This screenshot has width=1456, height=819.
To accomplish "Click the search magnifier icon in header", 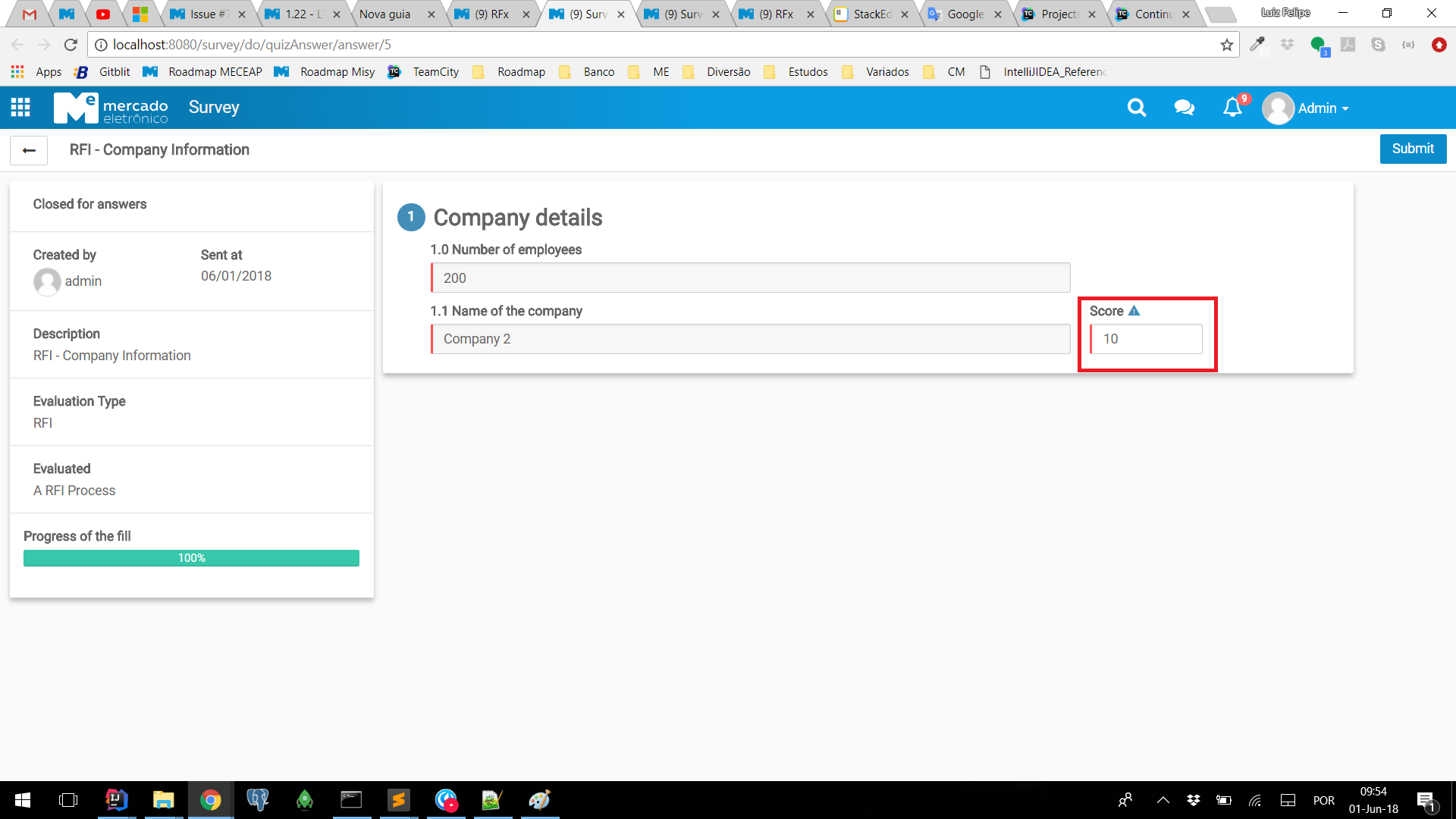I will (x=1136, y=108).
